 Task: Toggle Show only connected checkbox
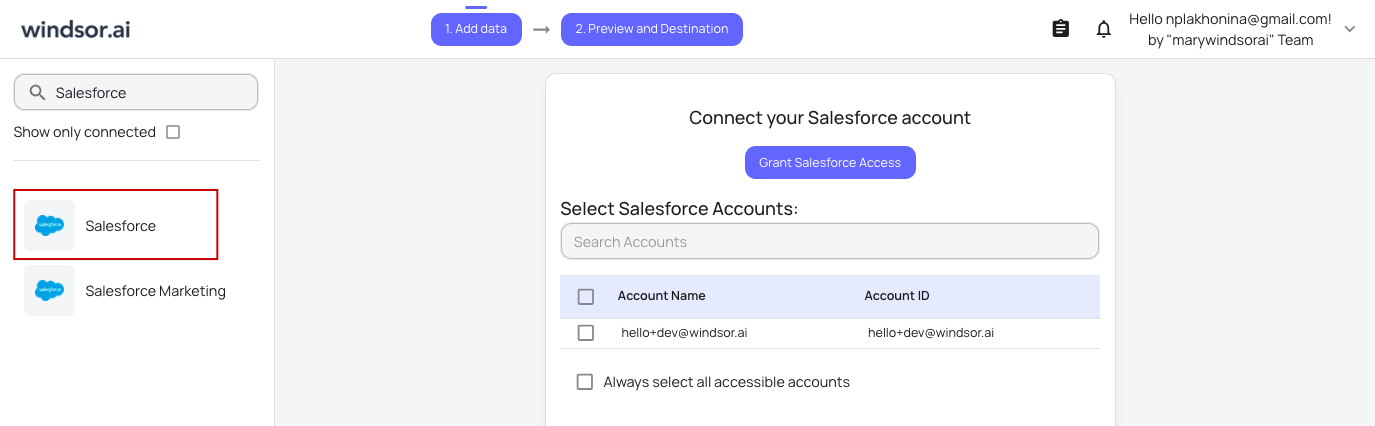pos(173,132)
